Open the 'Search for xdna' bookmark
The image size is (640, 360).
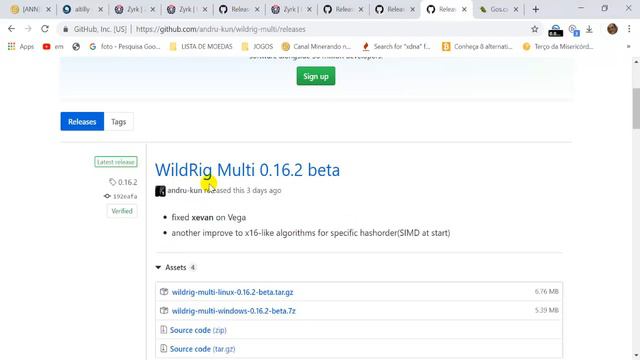click(396, 47)
